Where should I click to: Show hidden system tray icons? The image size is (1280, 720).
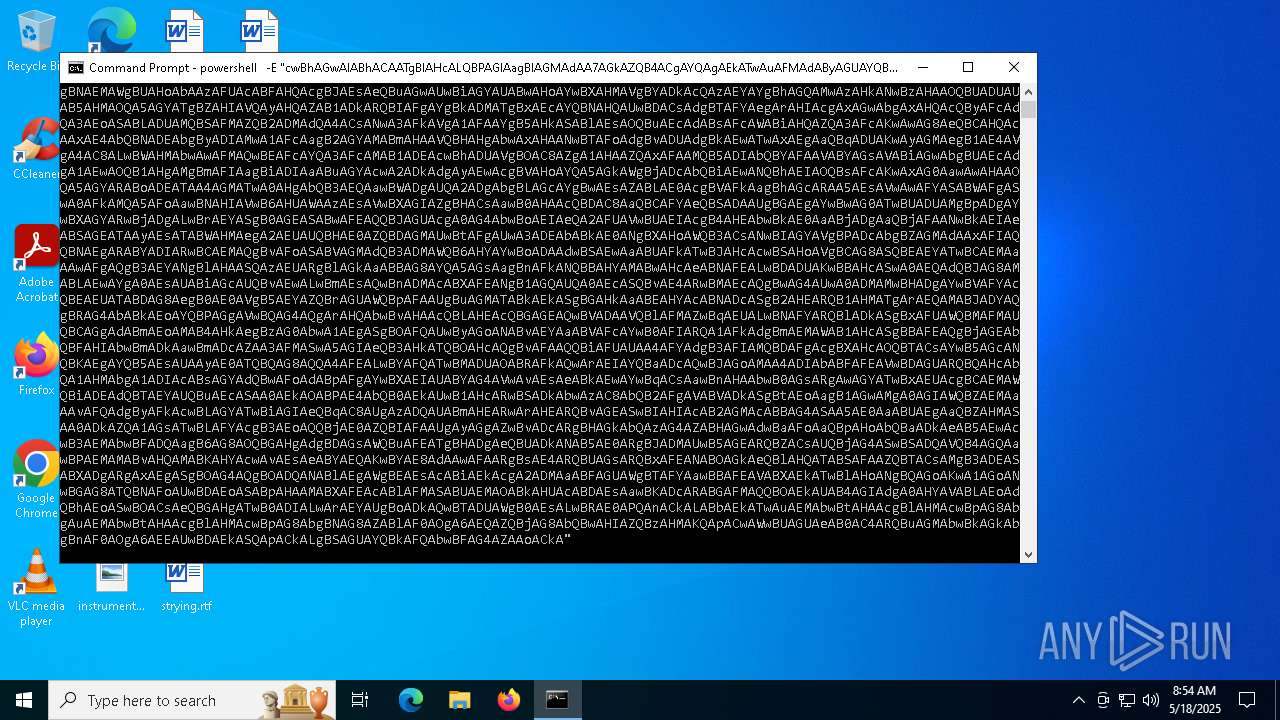pos(1078,700)
